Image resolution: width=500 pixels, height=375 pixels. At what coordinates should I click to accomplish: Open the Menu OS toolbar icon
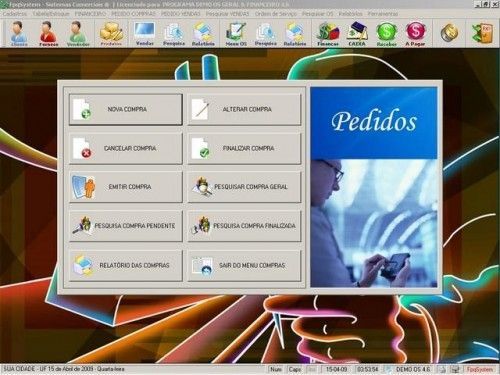tap(236, 33)
